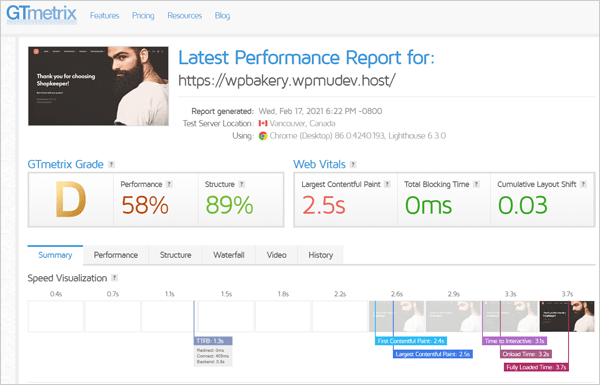Click help icon beside Speed Visualization

(x=114, y=278)
